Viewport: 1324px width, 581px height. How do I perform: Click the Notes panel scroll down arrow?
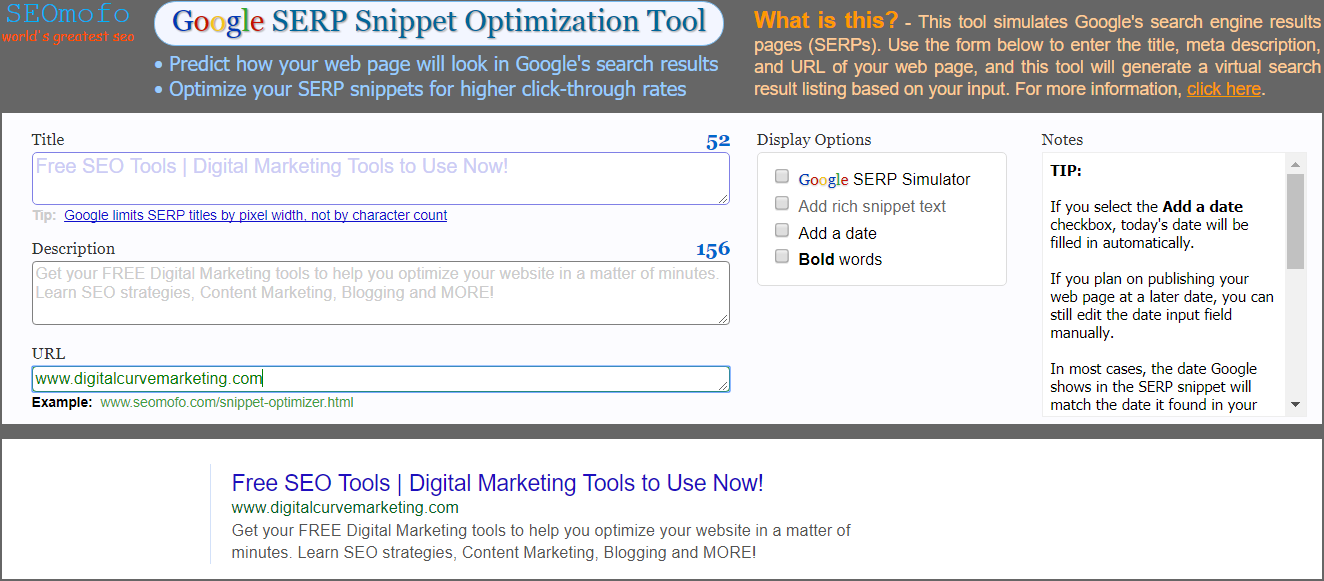[1296, 405]
